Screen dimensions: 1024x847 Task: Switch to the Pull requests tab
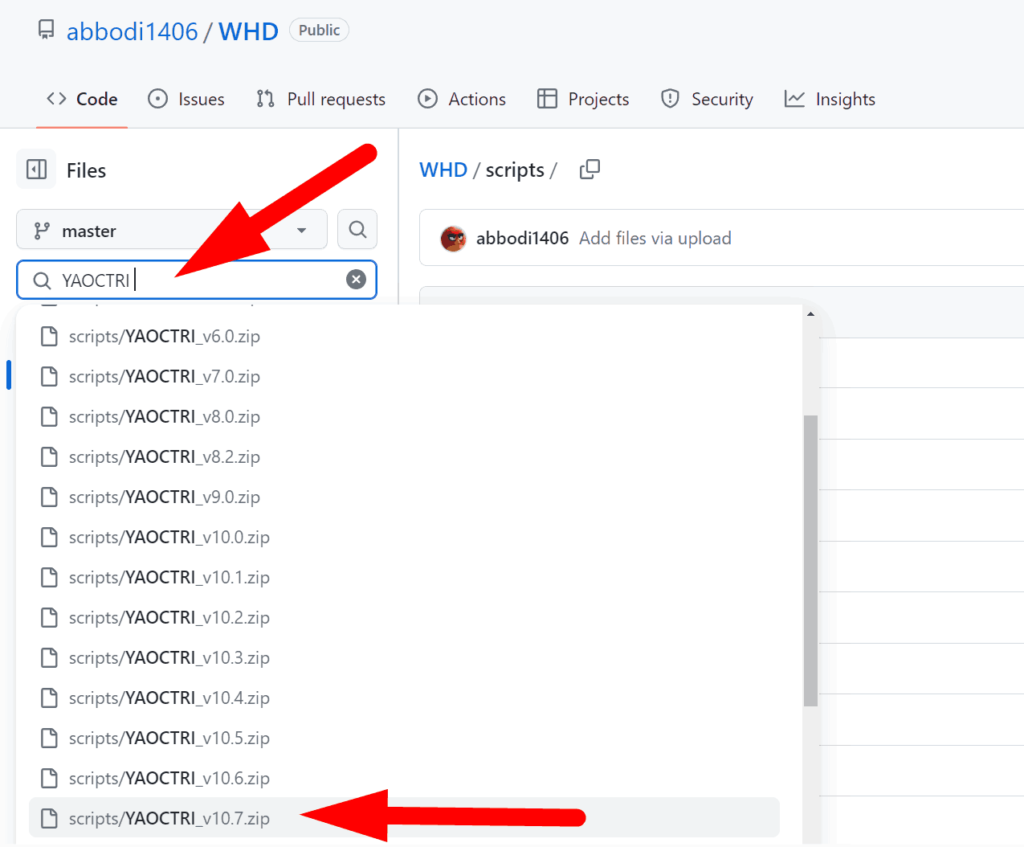[x=321, y=99]
